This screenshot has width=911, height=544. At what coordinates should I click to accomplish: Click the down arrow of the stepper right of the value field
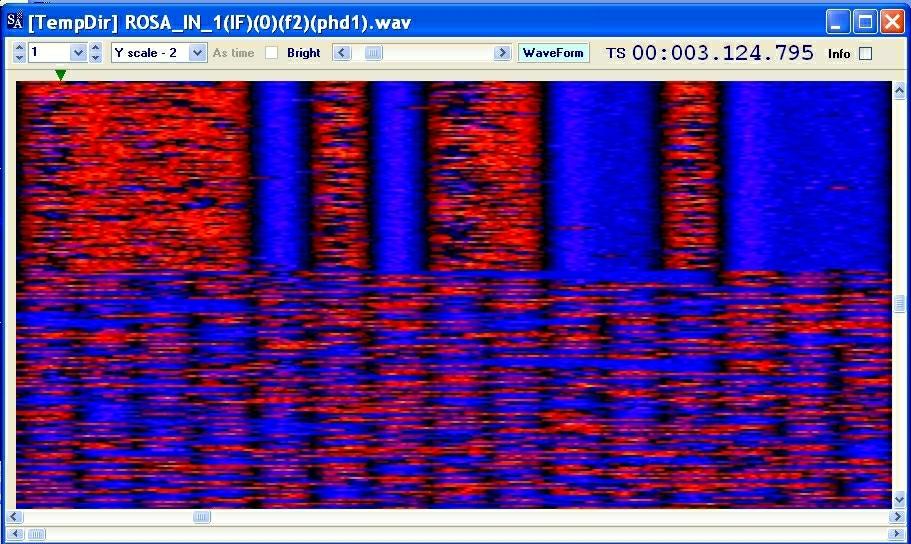(96, 58)
